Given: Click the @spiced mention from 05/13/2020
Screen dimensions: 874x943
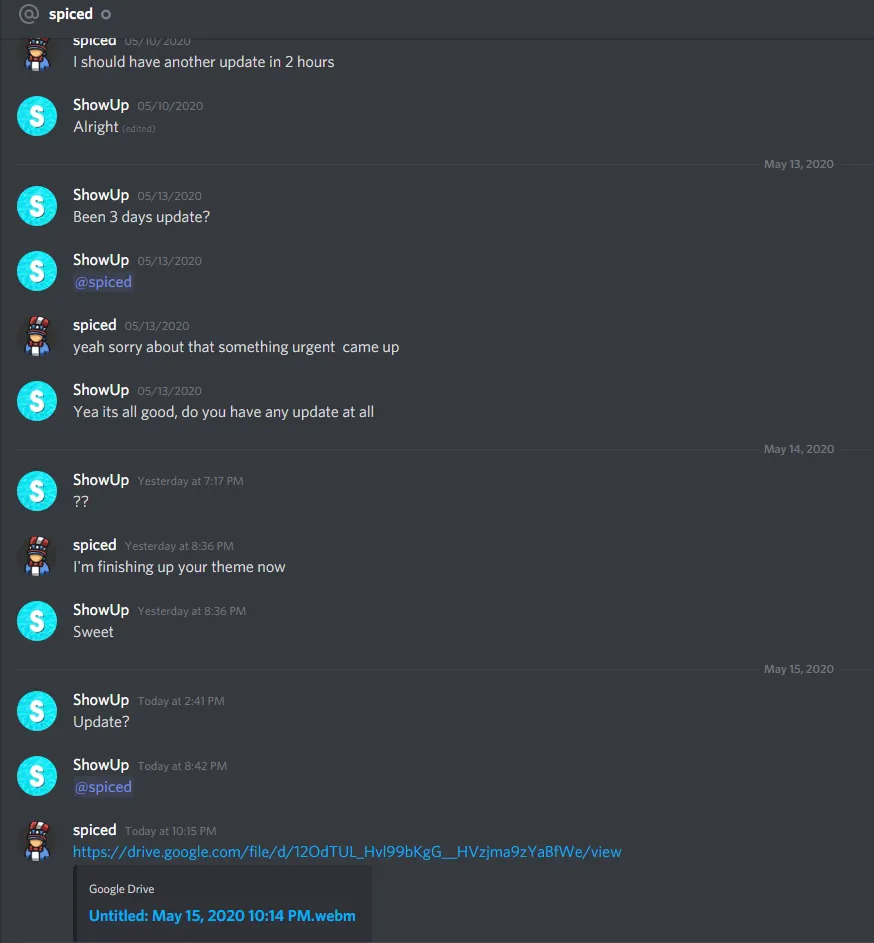Looking at the screenshot, I should pos(103,282).
